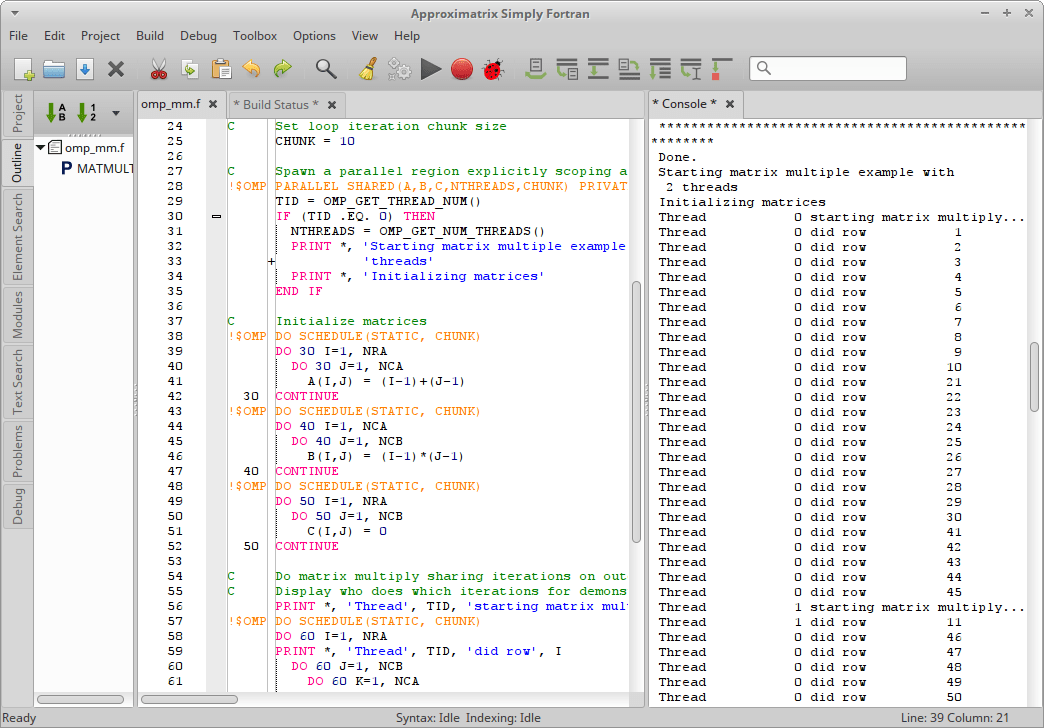Click the debug icon with red square
Image resolution: width=1044 pixels, height=728 pixels.
[x=722, y=69]
